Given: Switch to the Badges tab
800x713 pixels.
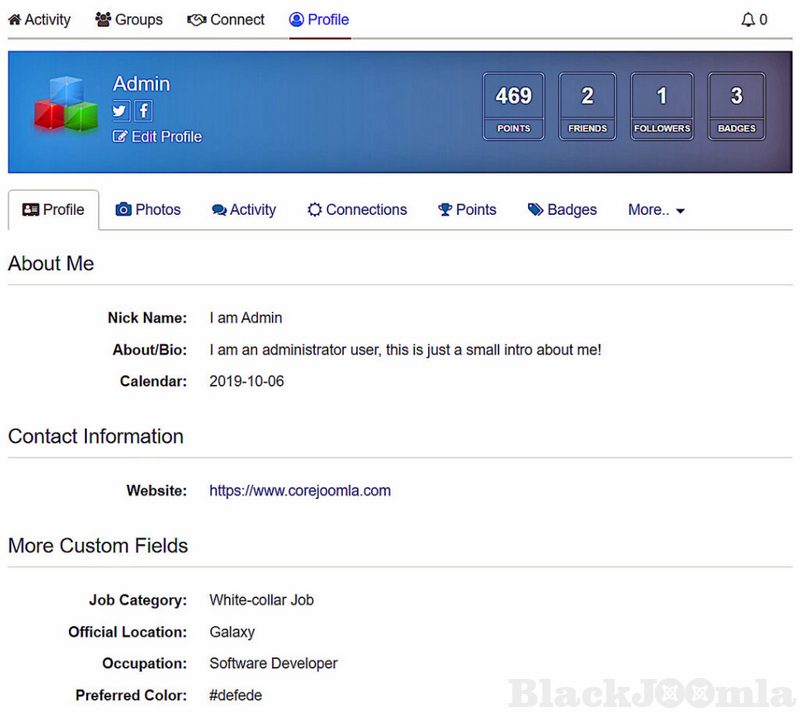Looking at the screenshot, I should 562,210.
